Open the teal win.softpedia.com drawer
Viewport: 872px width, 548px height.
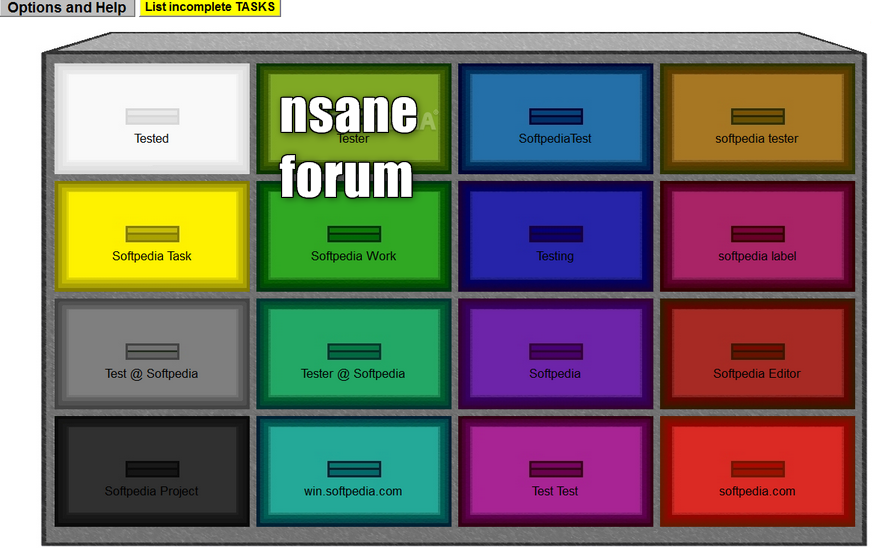pos(354,471)
